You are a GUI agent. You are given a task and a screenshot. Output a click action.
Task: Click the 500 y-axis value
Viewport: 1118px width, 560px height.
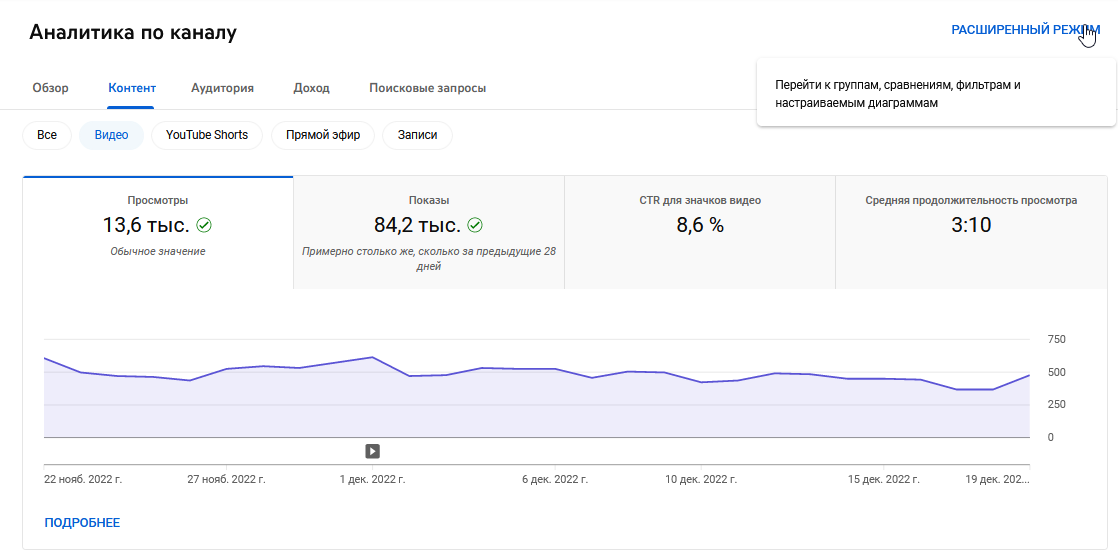coord(1056,372)
